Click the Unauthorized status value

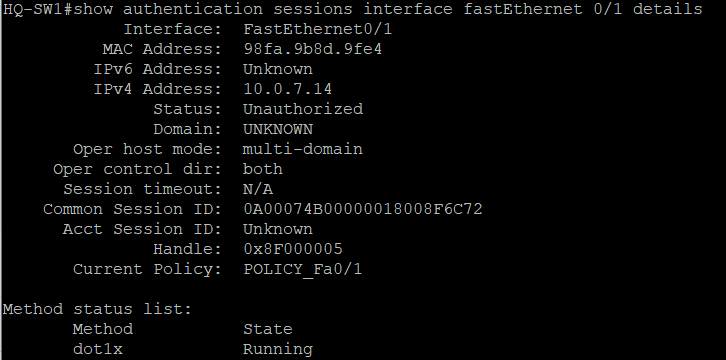[303, 109]
